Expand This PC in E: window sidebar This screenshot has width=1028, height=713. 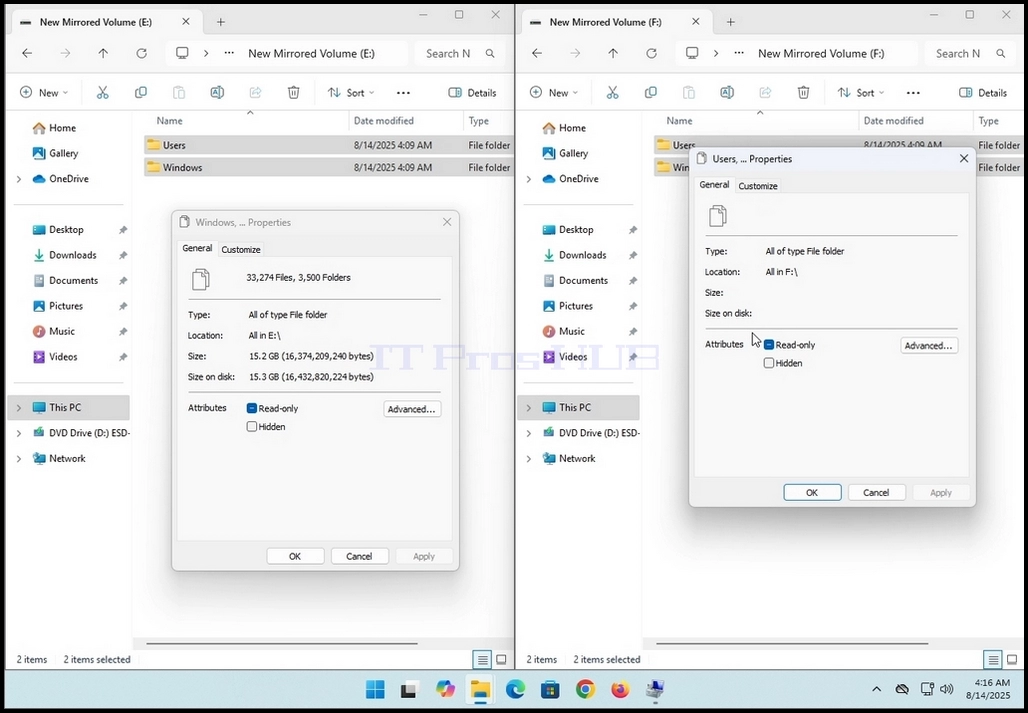[x=19, y=408]
